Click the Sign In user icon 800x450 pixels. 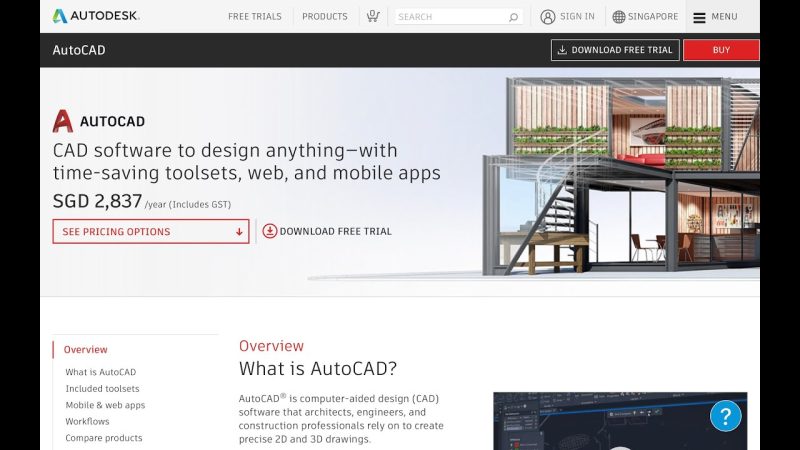click(x=547, y=17)
